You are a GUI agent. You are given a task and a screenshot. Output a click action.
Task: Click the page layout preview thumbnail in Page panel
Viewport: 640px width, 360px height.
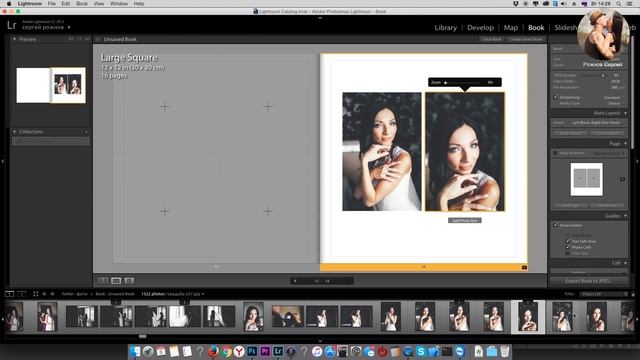tap(587, 179)
